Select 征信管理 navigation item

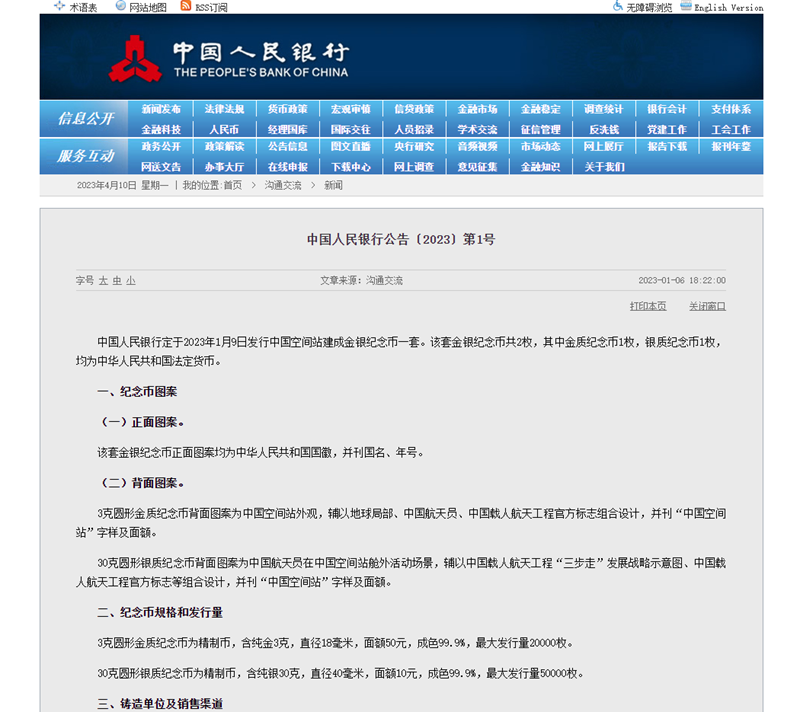point(540,130)
